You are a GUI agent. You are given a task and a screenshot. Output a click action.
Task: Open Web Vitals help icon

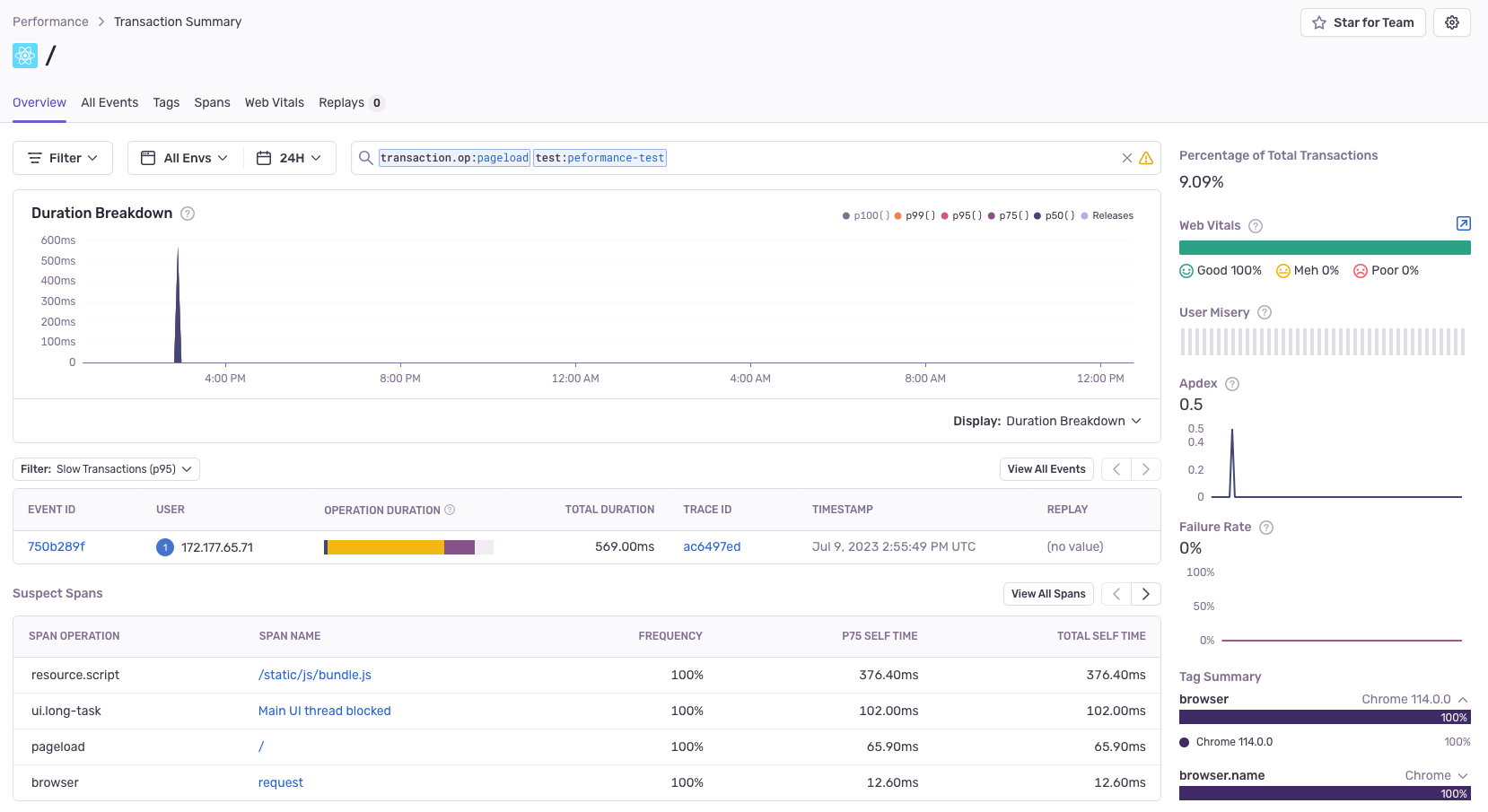coord(1256,226)
